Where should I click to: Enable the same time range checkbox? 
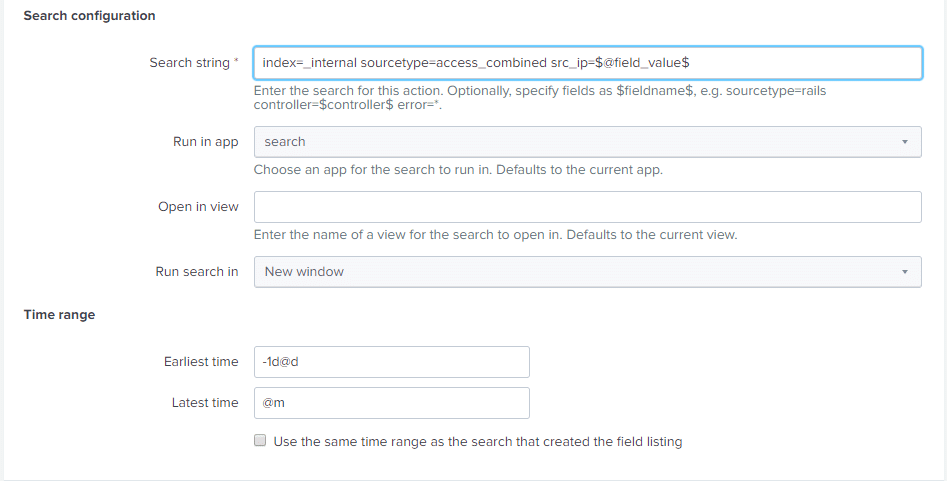(260, 441)
